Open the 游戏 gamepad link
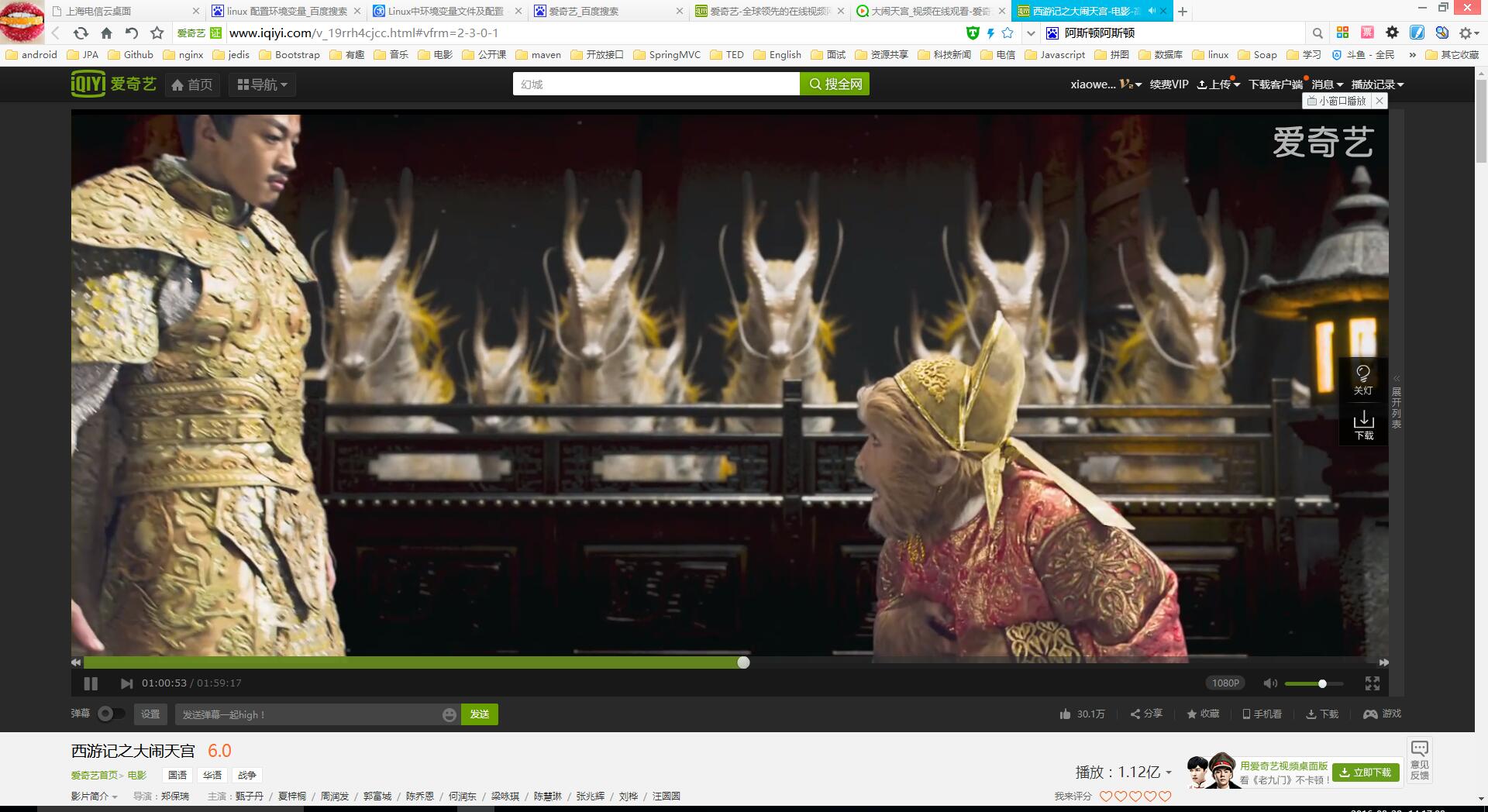 1383,714
